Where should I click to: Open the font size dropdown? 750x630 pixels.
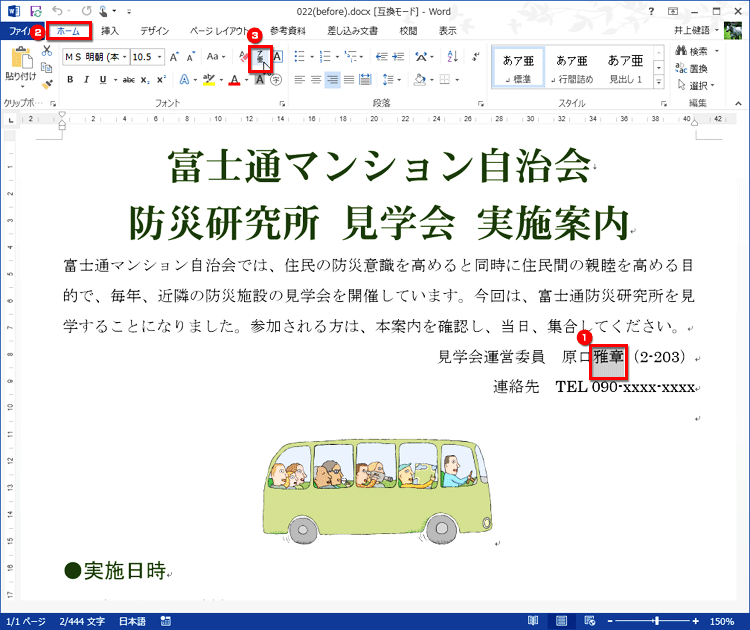click(160, 57)
